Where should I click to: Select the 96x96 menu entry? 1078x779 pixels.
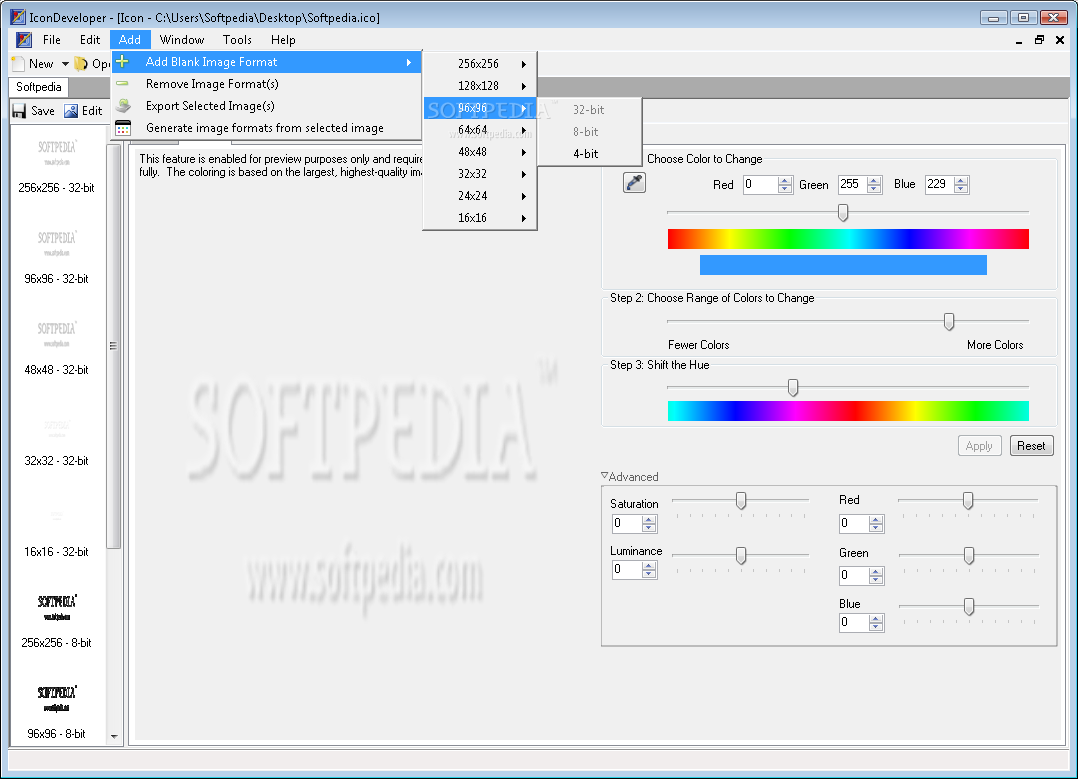pyautogui.click(x=480, y=108)
